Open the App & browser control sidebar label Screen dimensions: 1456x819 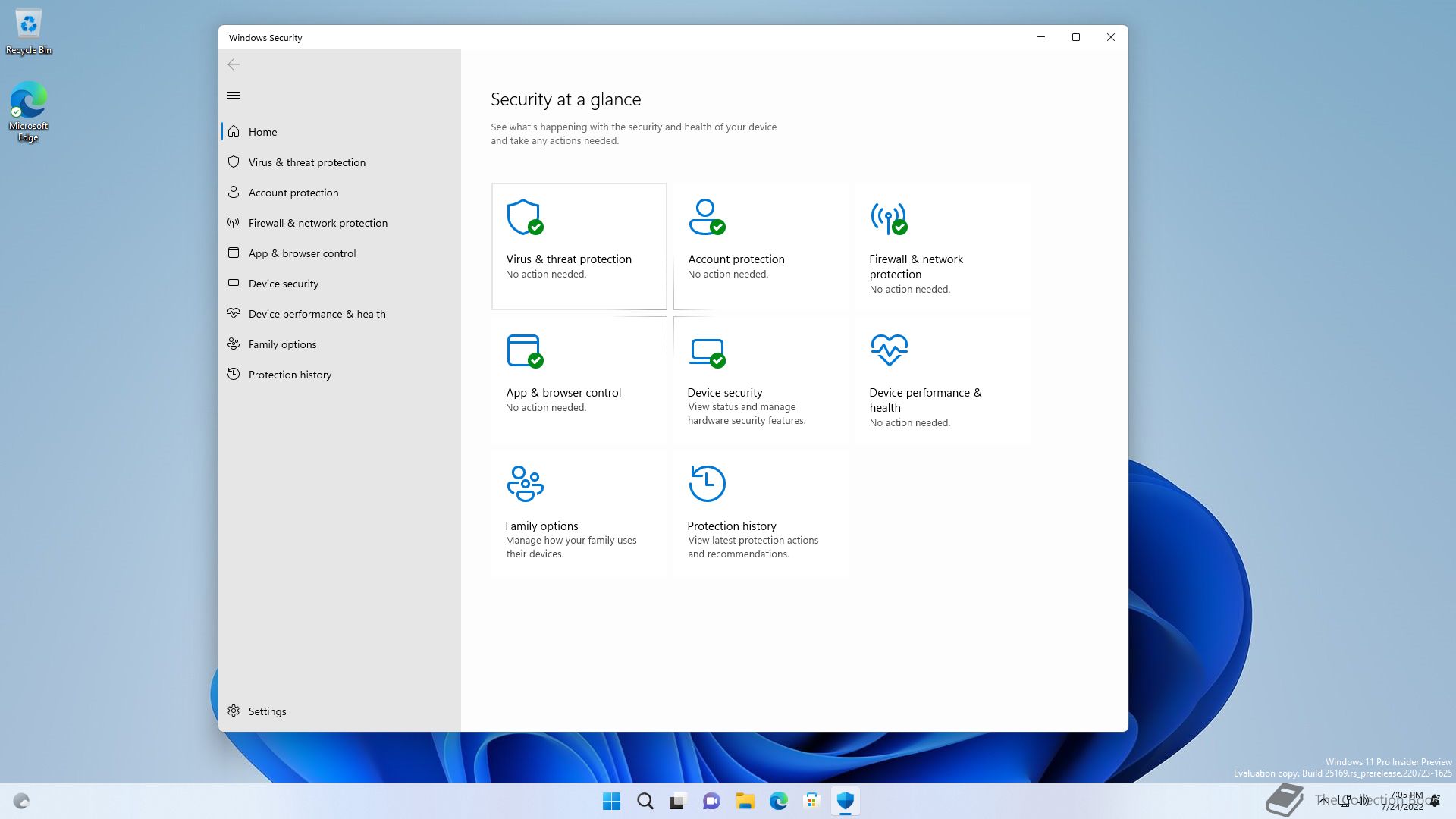(x=302, y=253)
